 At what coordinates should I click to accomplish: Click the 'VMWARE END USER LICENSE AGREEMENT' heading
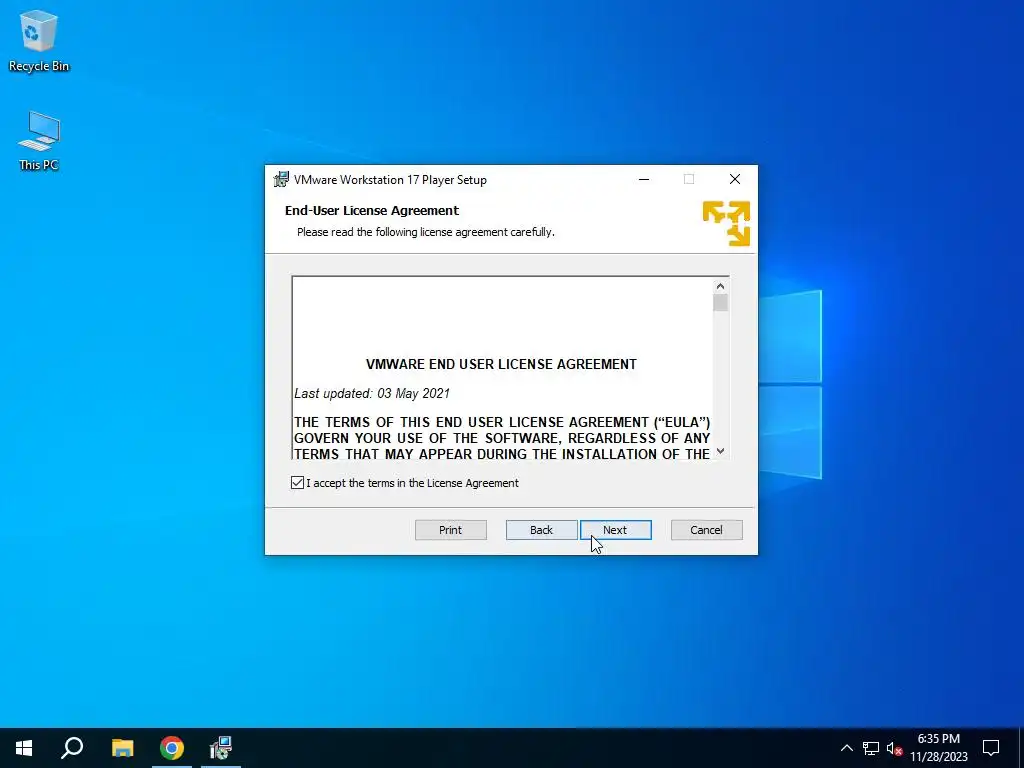pos(501,364)
